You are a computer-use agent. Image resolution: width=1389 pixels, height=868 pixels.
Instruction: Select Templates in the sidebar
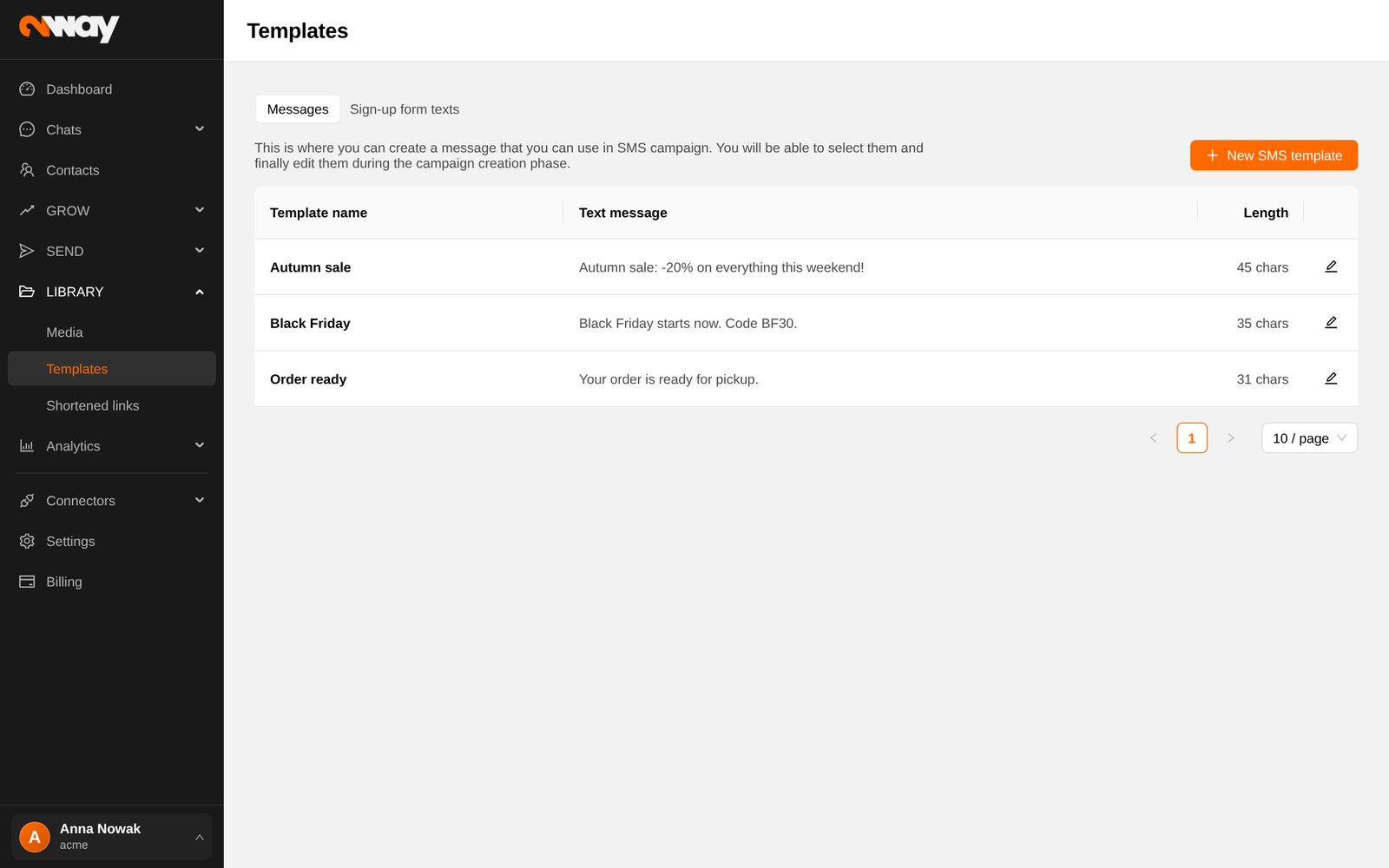point(112,369)
